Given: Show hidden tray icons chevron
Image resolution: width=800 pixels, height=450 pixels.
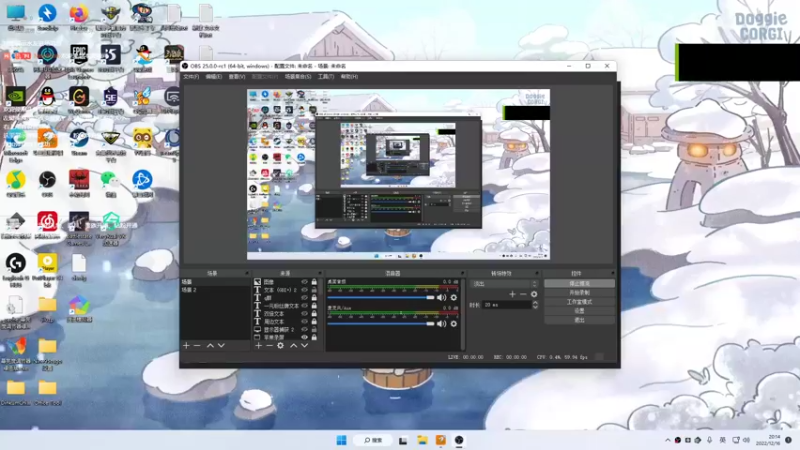Looking at the screenshot, I should point(667,440).
